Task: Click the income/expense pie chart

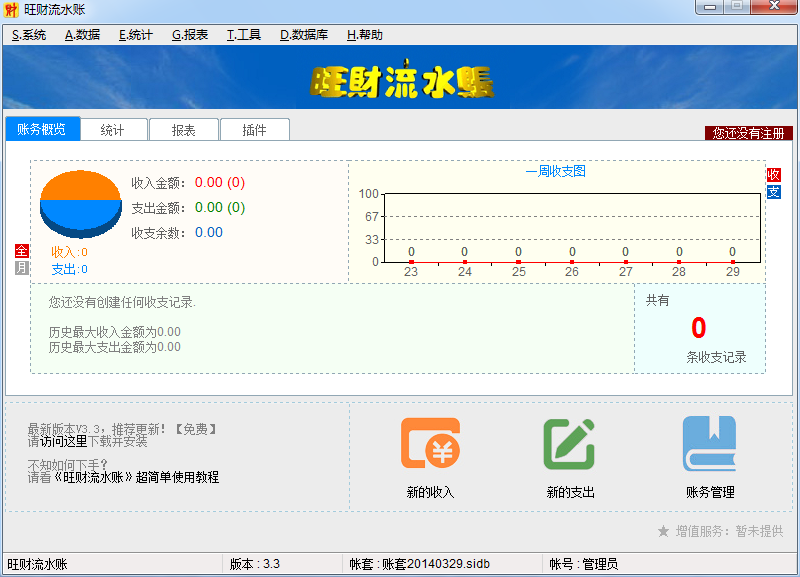Action: (81, 204)
